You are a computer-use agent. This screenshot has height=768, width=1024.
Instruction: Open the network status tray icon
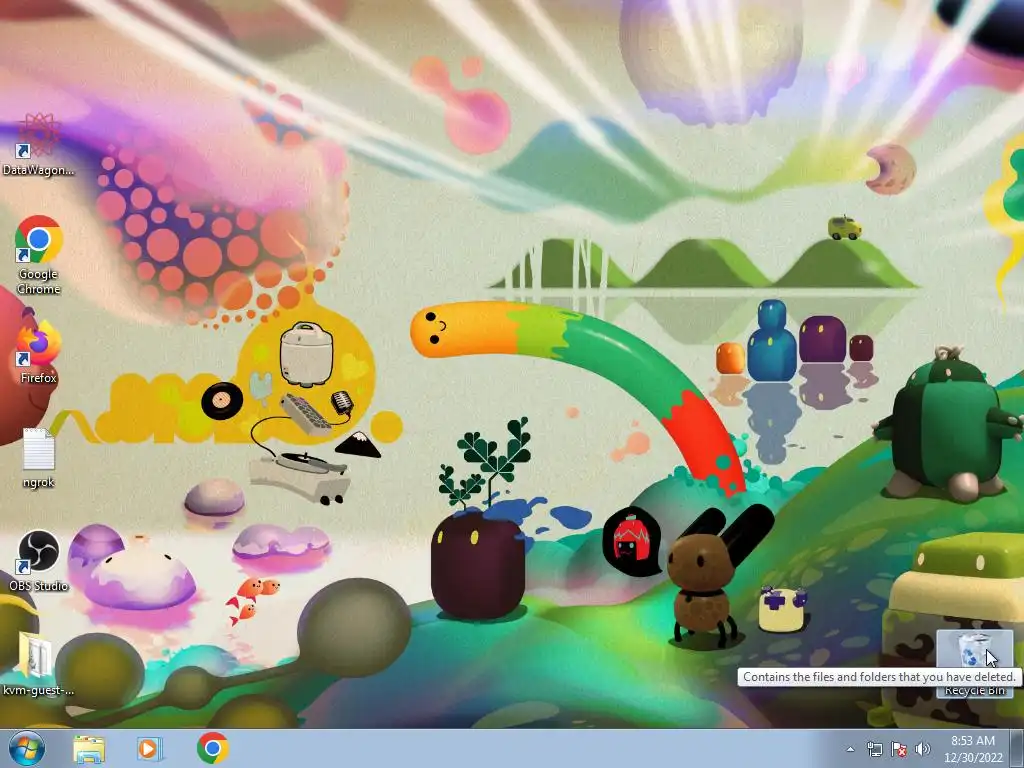coord(874,749)
